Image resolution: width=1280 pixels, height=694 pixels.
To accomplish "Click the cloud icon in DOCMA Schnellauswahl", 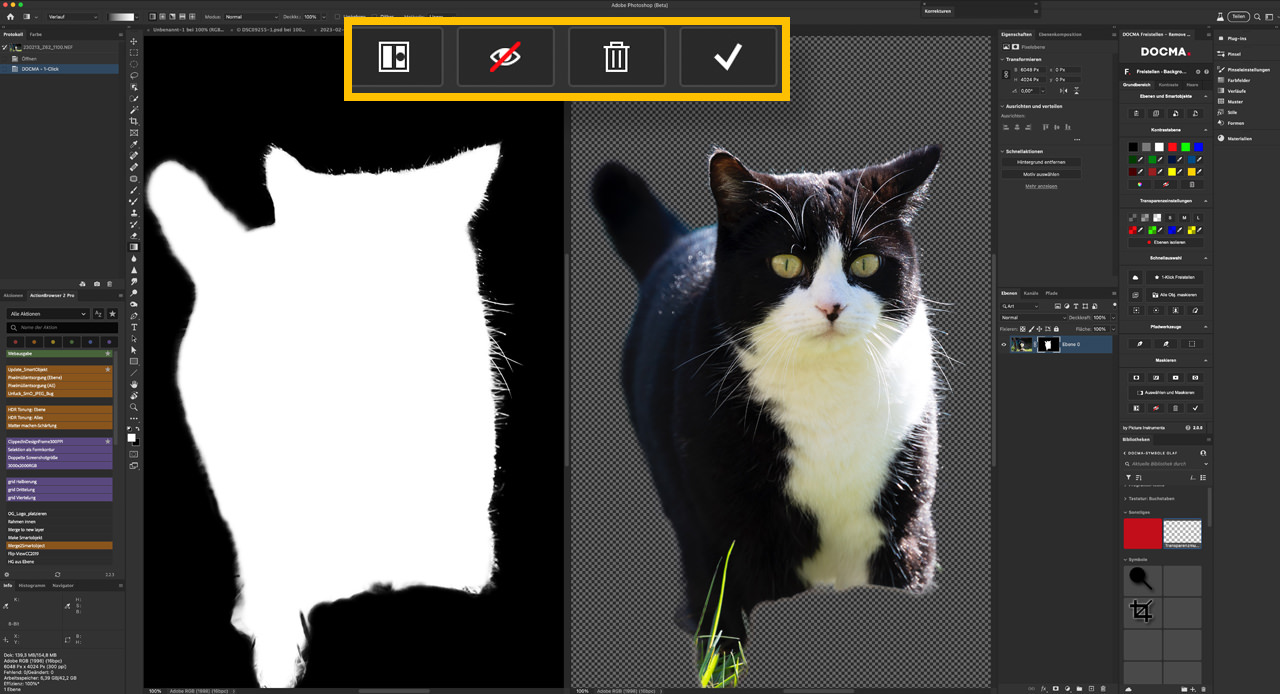I will point(1136,277).
